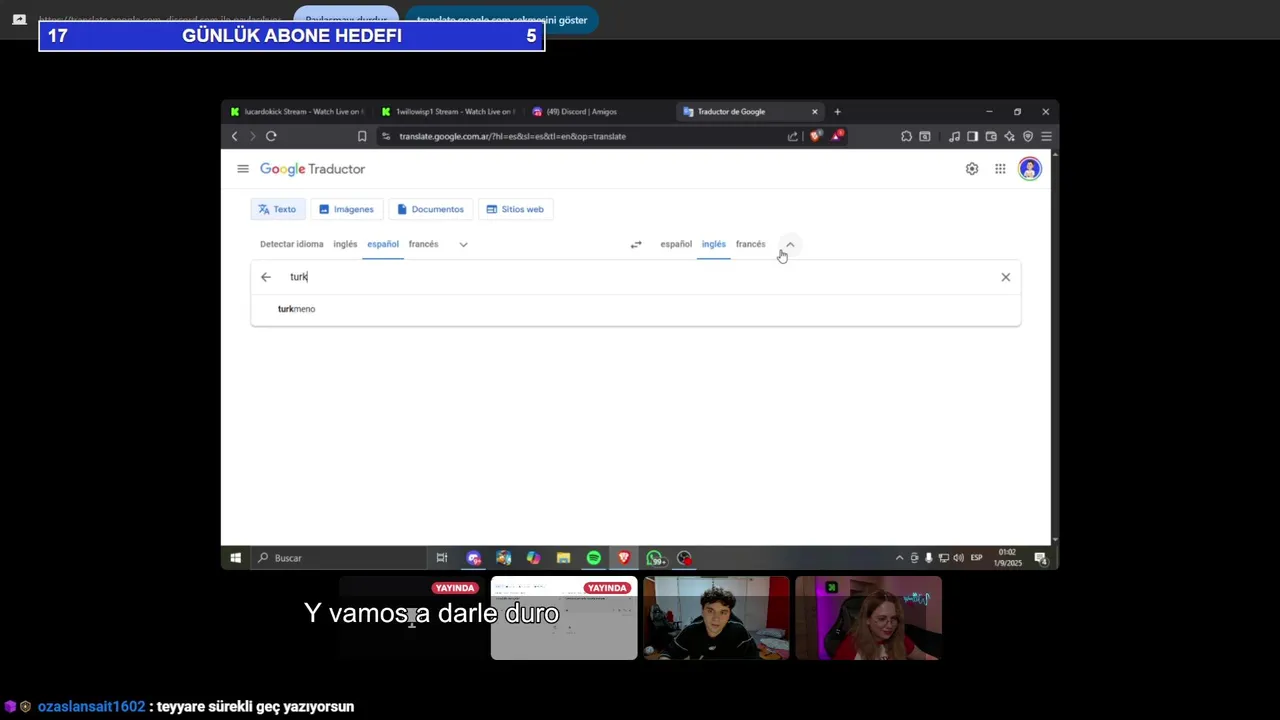Switch to the Imágenes translation tab

[346, 209]
